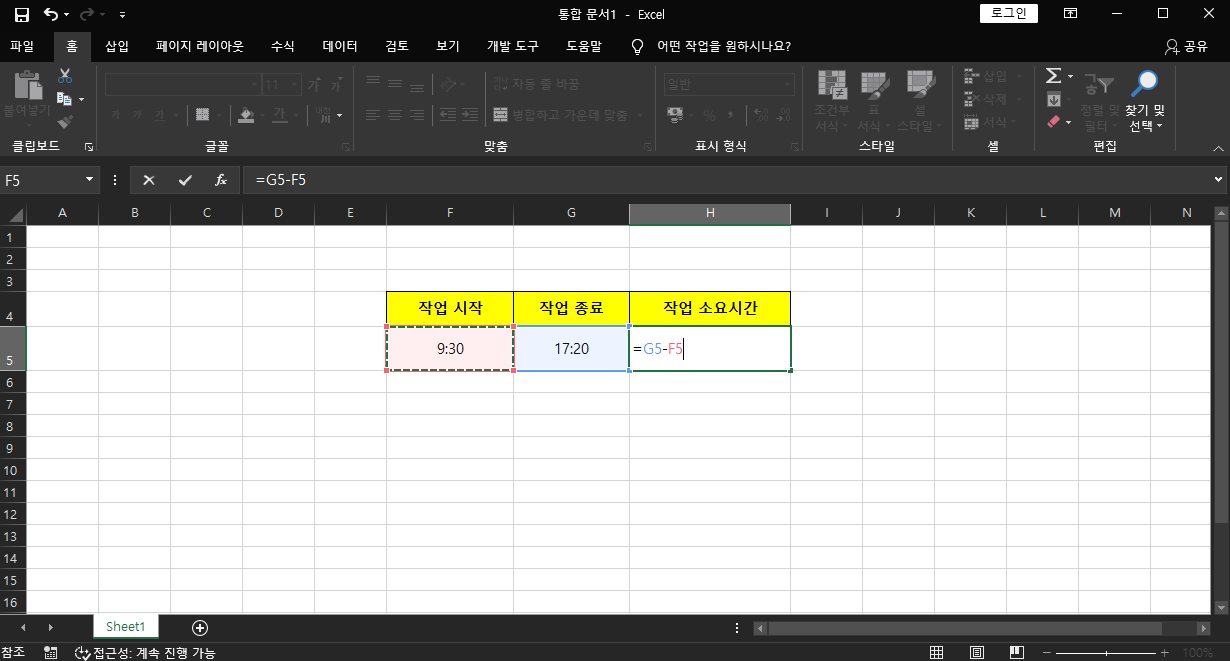Expand the formula bar chevron
The height and width of the screenshot is (661, 1230).
[x=1218, y=180]
